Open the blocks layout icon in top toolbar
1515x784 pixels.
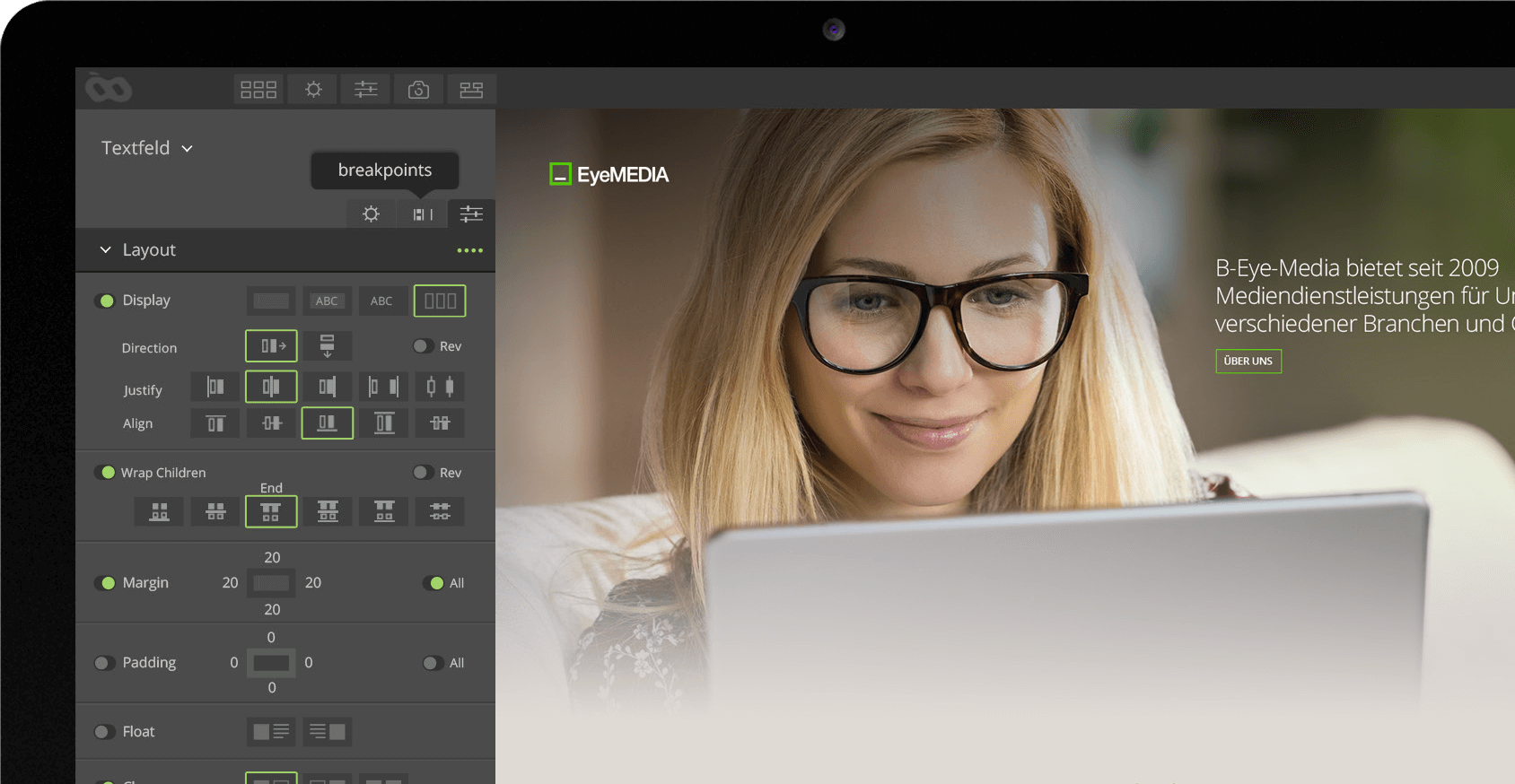click(471, 90)
